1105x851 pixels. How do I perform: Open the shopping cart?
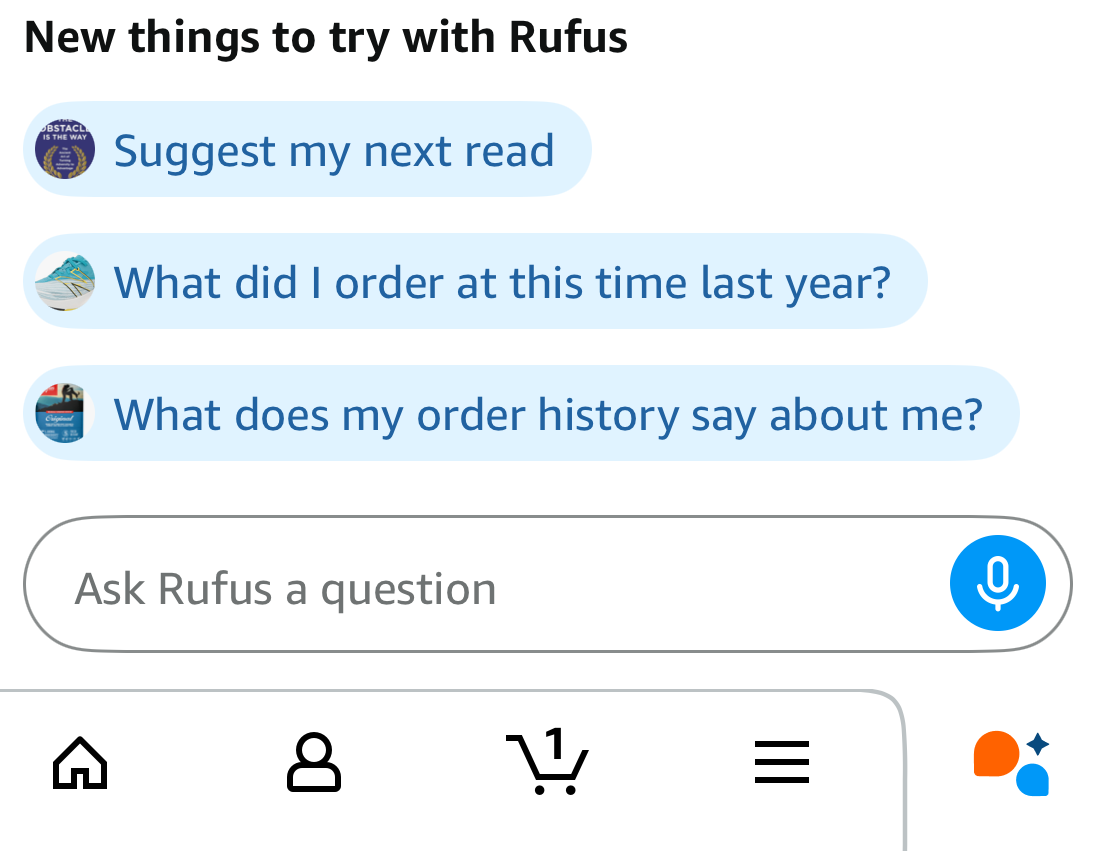pyautogui.click(x=547, y=764)
